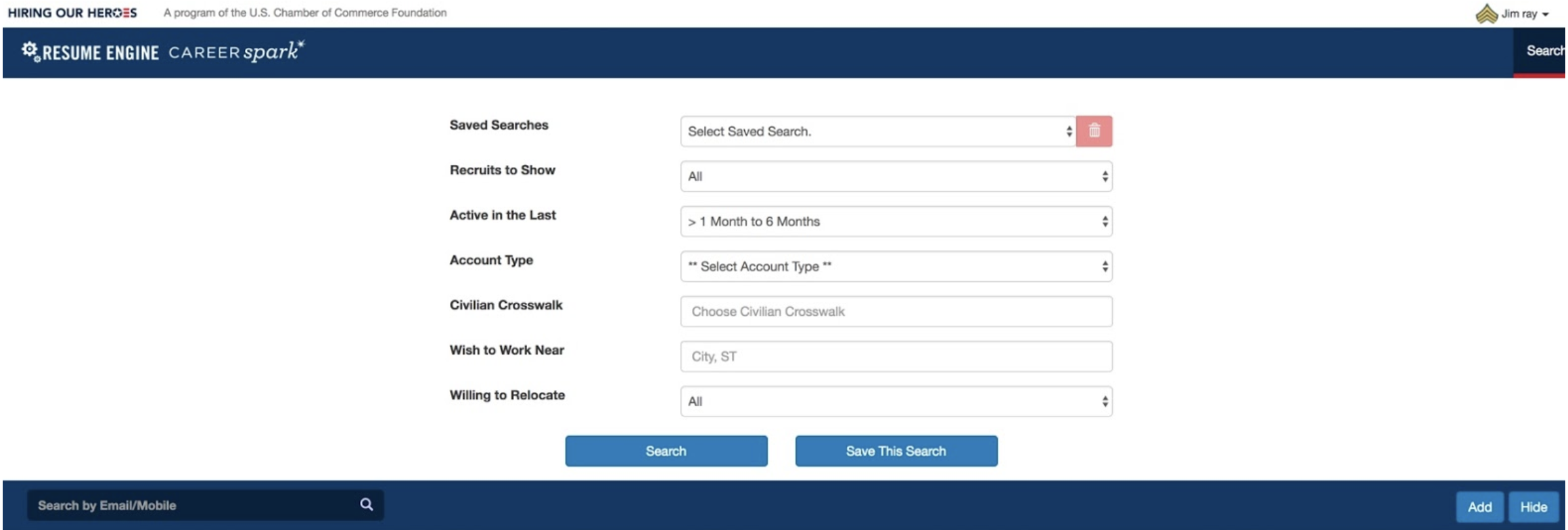The image size is (1568, 530).
Task: Click the Wish to Work Near label
Action: tap(507, 350)
